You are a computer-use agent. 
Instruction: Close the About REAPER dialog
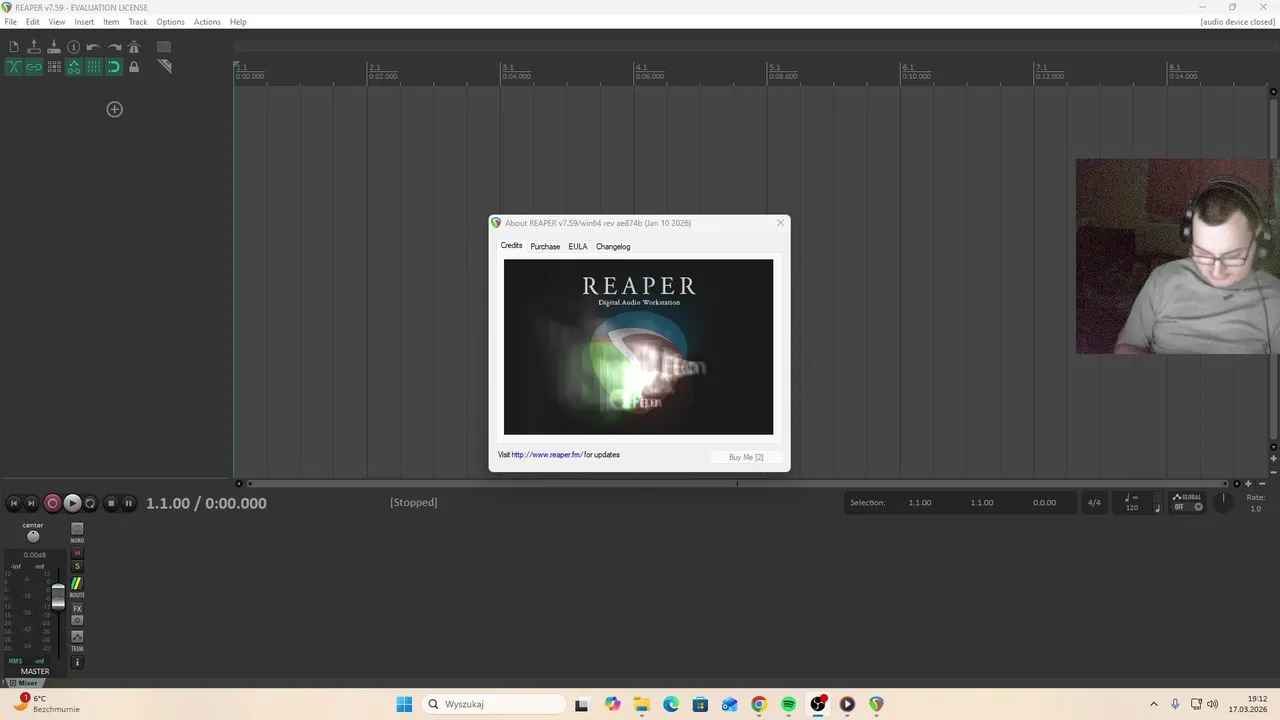click(x=780, y=223)
